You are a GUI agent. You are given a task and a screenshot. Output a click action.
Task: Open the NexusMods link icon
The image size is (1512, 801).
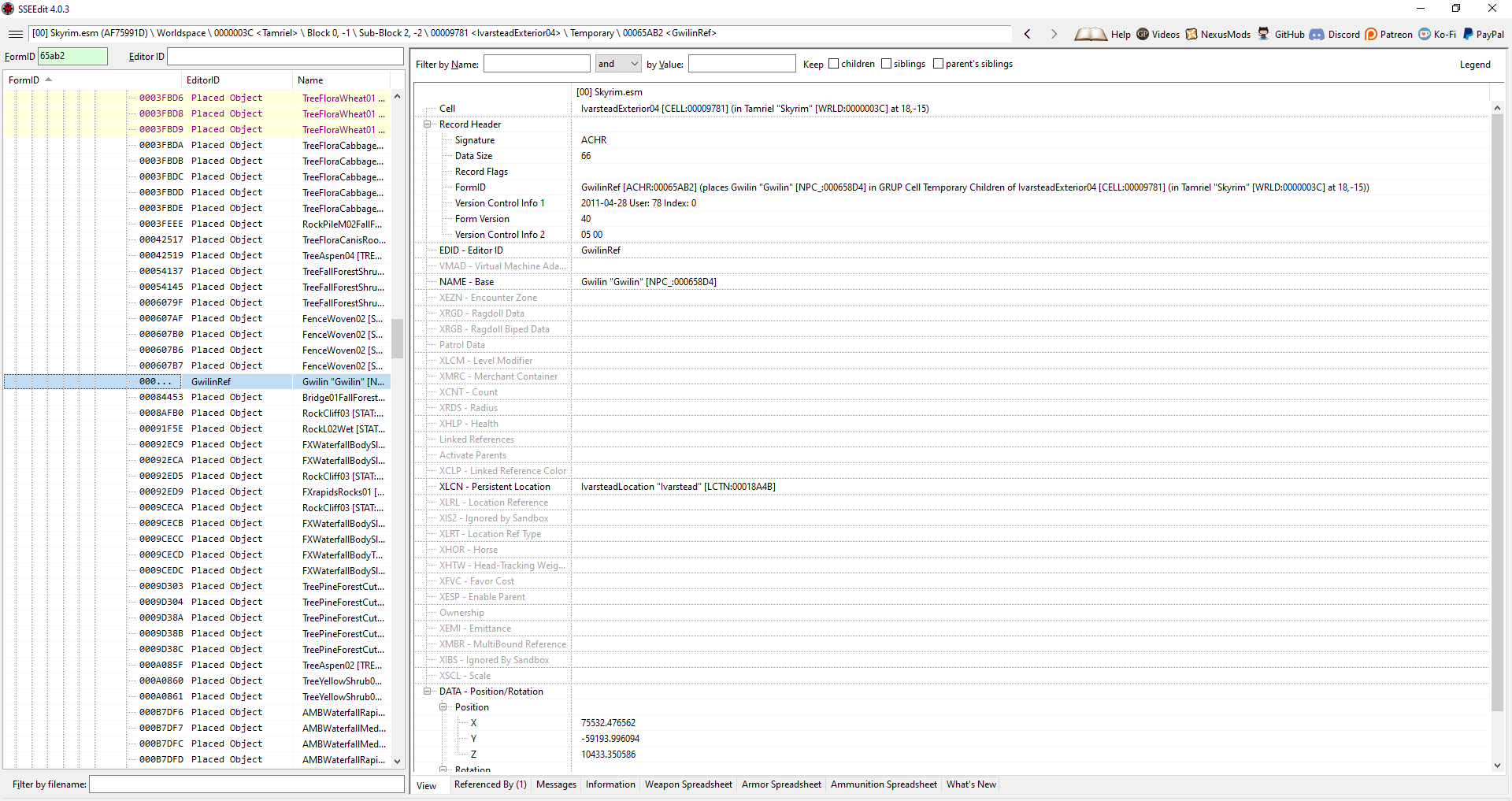(1191, 34)
